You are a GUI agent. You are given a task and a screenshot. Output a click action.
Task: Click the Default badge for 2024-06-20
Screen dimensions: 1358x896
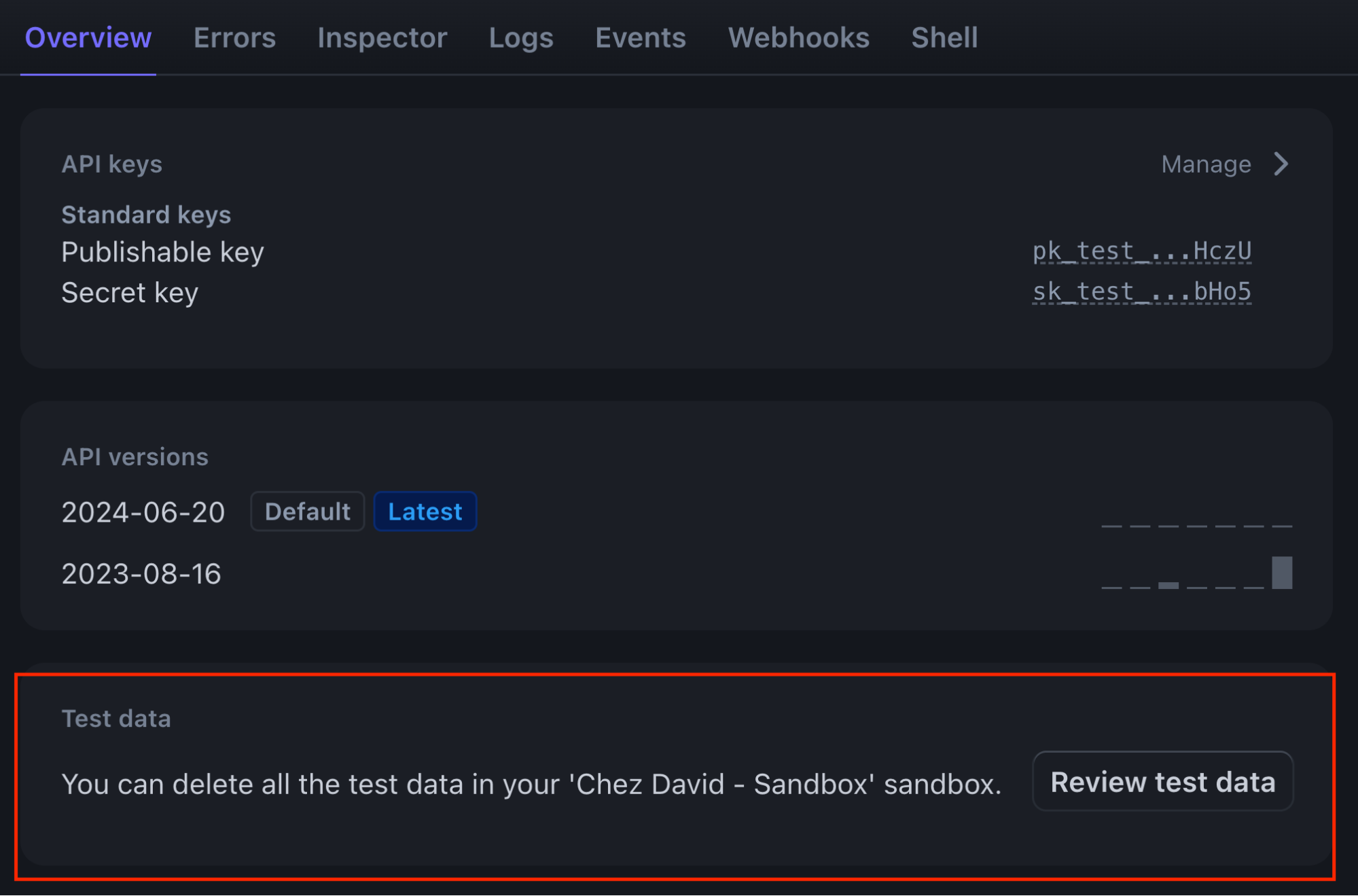point(308,512)
